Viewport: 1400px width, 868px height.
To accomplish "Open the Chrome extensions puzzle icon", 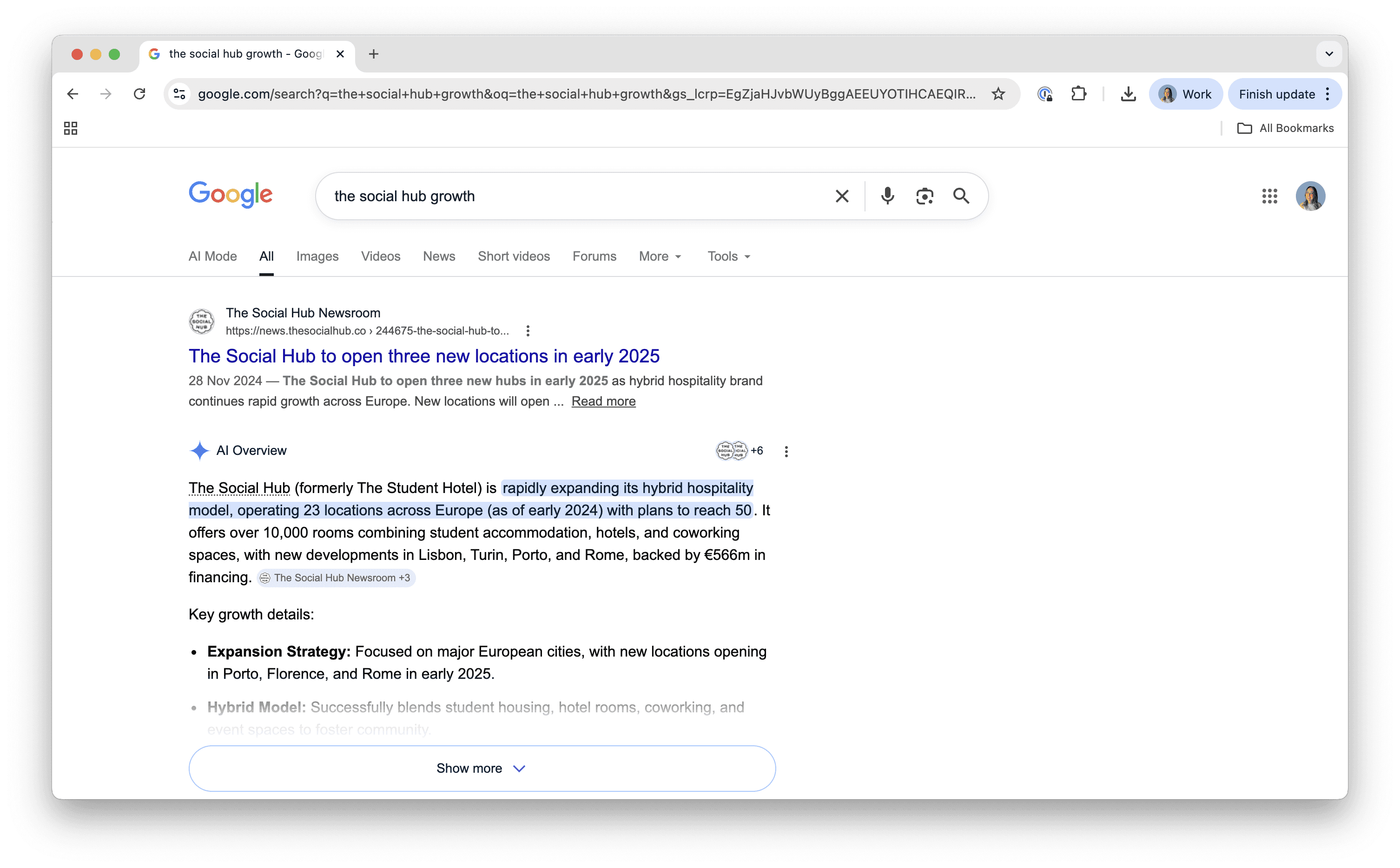I will point(1078,94).
